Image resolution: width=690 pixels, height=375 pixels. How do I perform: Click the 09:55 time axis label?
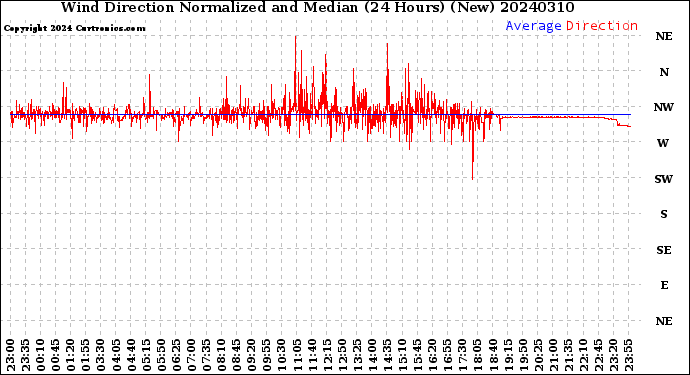click(267, 356)
